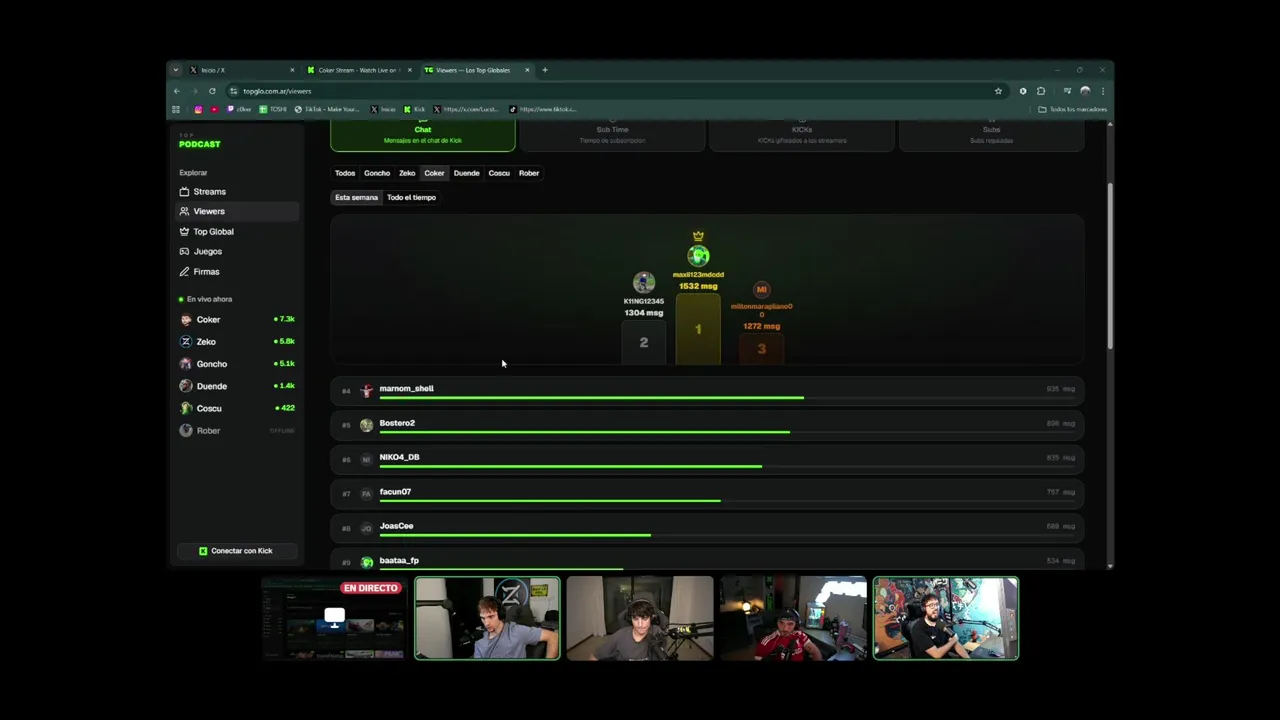
Task: Click baataa_fp row in ranking
Action: tap(707, 561)
